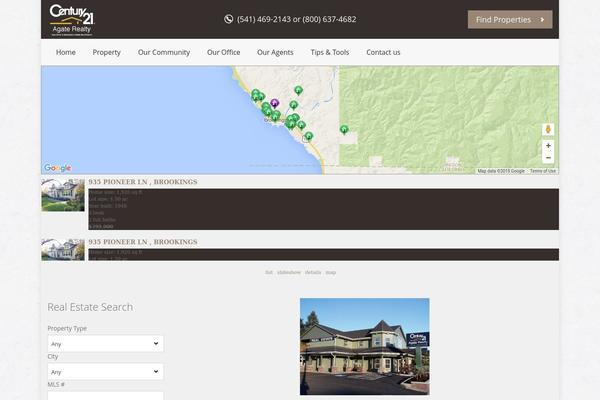The image size is (600, 400).
Task: Open the Our Agents page
Action: 275,52
